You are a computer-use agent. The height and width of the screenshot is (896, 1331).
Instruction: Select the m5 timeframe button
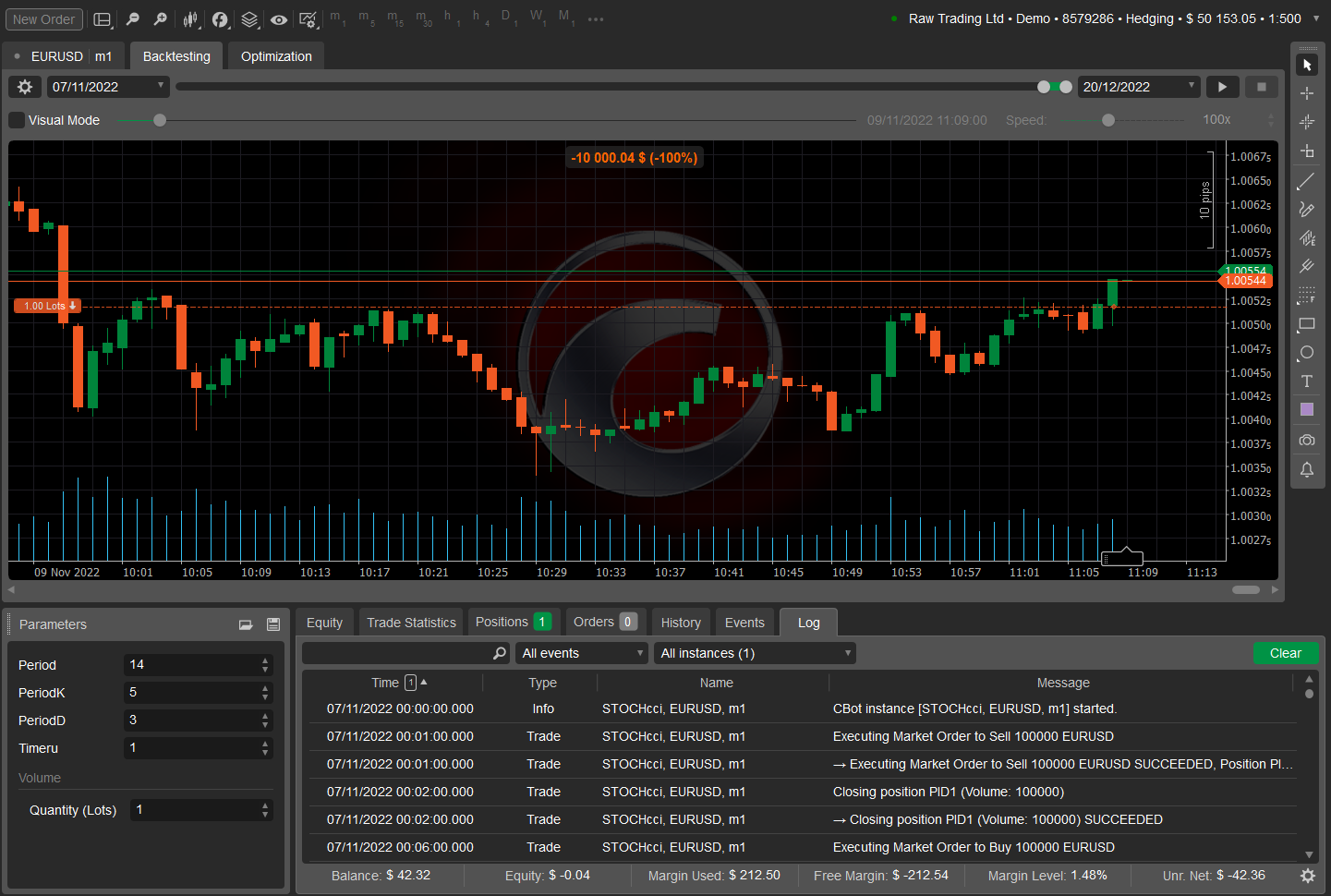[x=367, y=18]
